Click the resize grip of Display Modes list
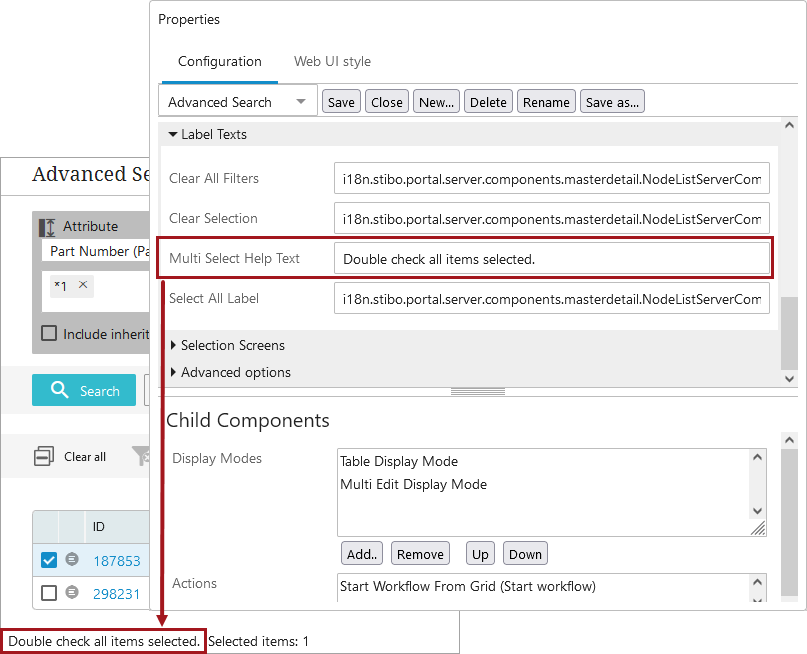807x654 pixels. (758, 528)
